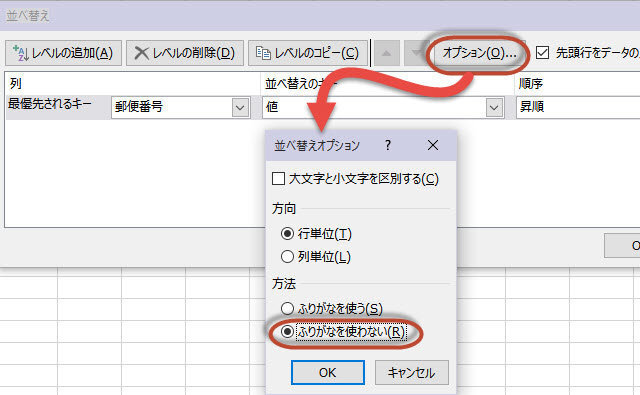
Task: Select ふりがなを使わない(R) radio button
Action: click(287, 332)
